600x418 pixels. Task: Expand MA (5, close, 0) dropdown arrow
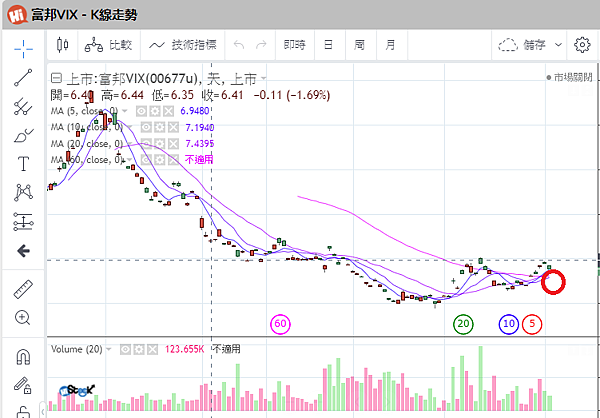124,111
